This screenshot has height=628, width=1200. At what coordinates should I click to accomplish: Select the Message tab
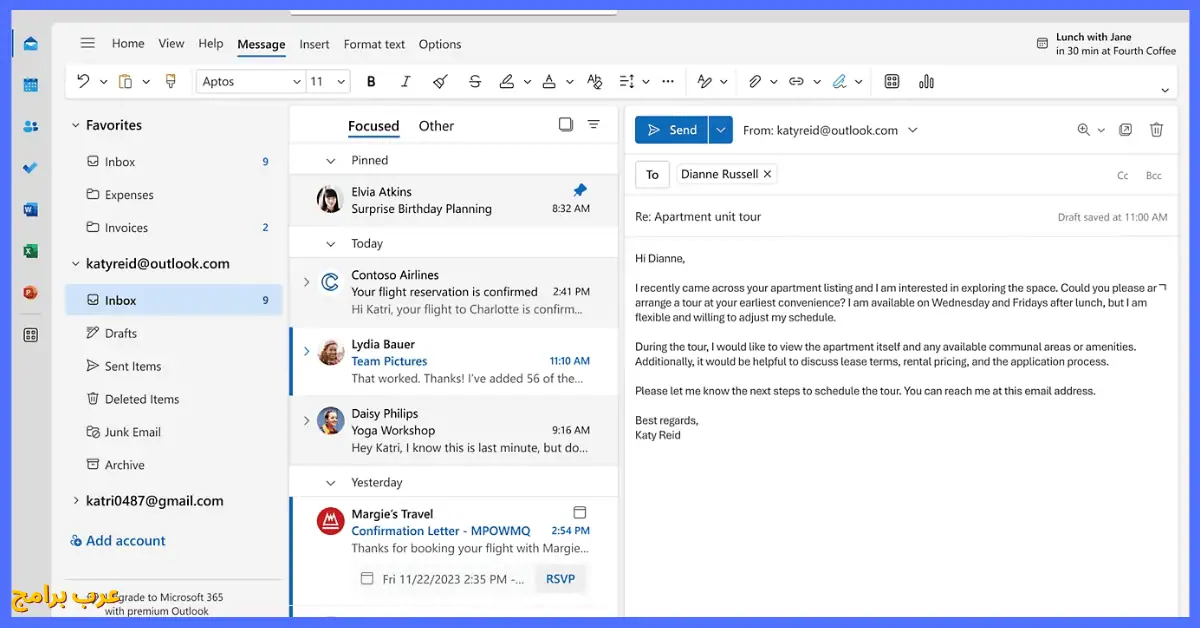[x=261, y=44]
